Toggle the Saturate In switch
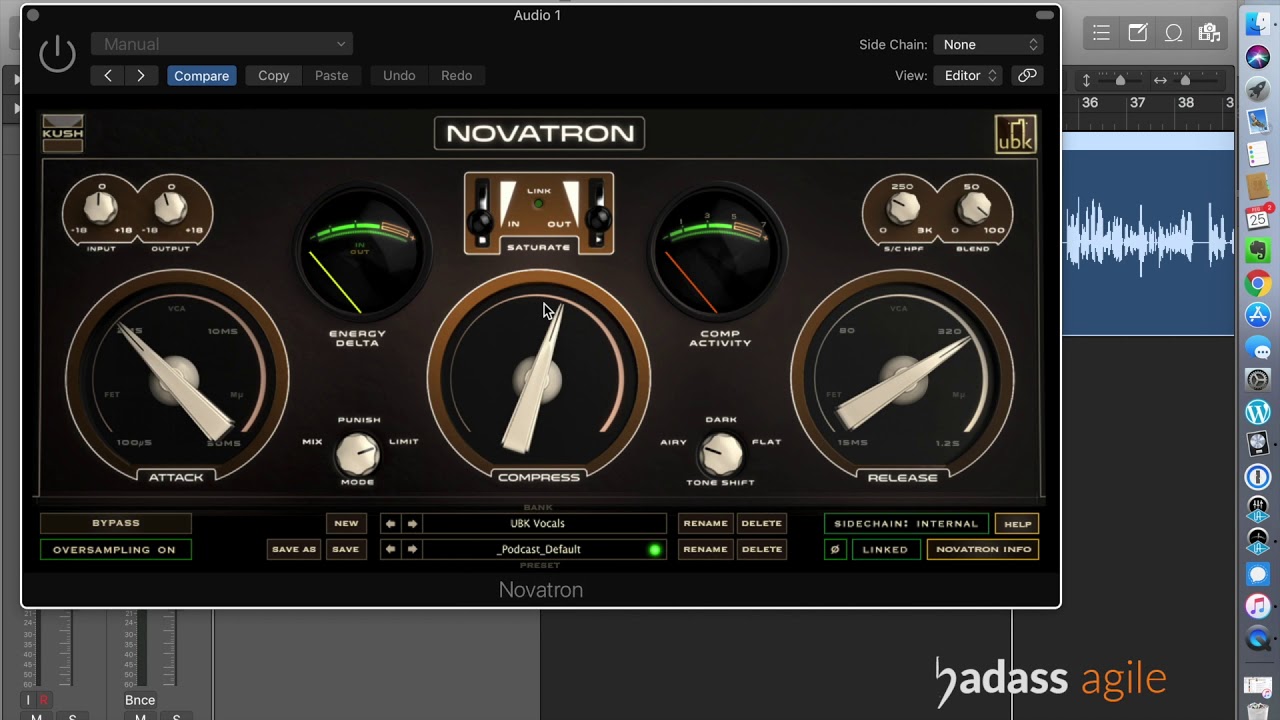The width and height of the screenshot is (1280, 720). click(x=482, y=212)
